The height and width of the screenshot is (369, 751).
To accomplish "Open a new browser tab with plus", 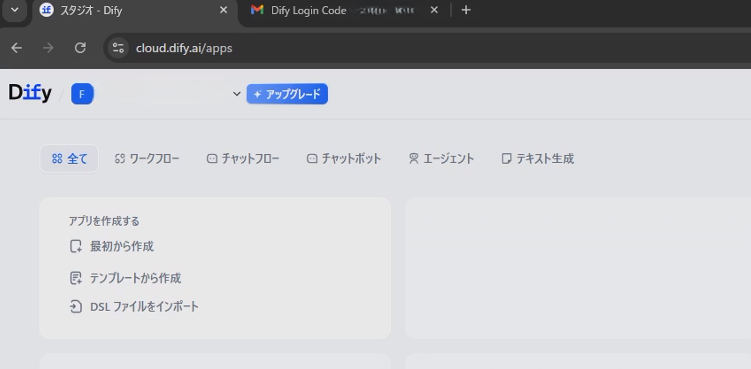I will pos(466,10).
